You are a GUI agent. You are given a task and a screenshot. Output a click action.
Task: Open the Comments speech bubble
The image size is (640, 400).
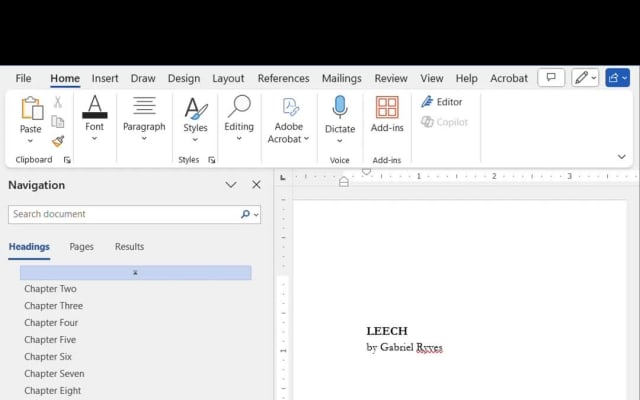(x=551, y=78)
